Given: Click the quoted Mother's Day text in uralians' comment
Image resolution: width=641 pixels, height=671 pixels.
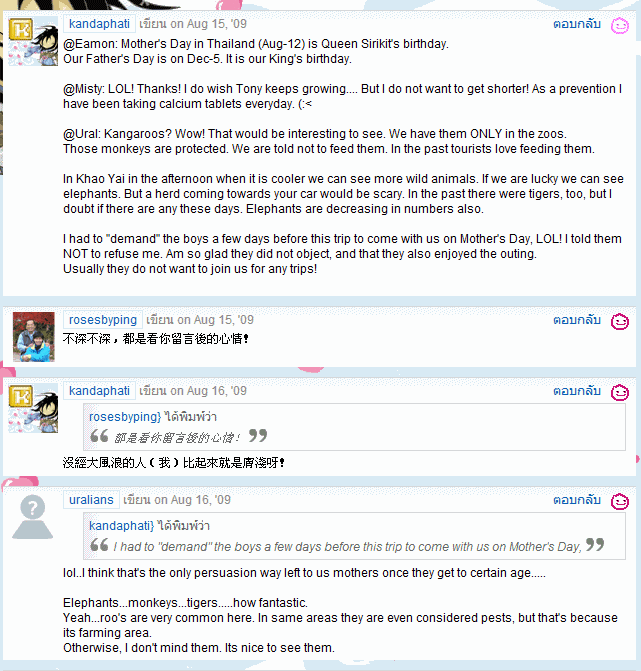Looking at the screenshot, I should (347, 547).
